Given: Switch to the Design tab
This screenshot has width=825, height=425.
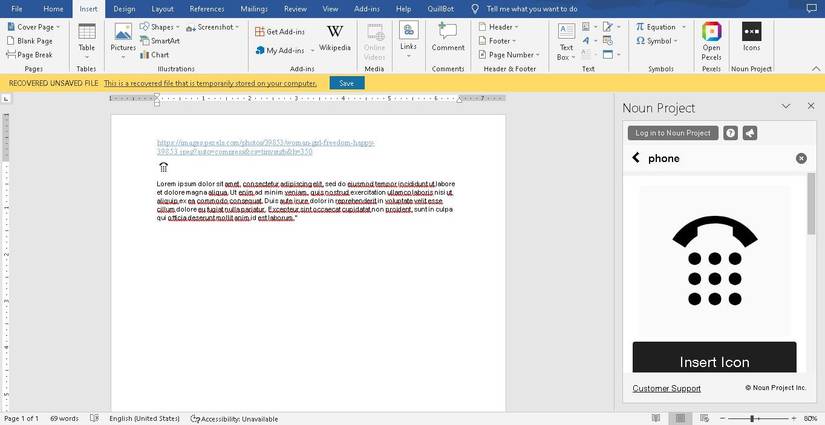Looking at the screenshot, I should click(124, 9).
